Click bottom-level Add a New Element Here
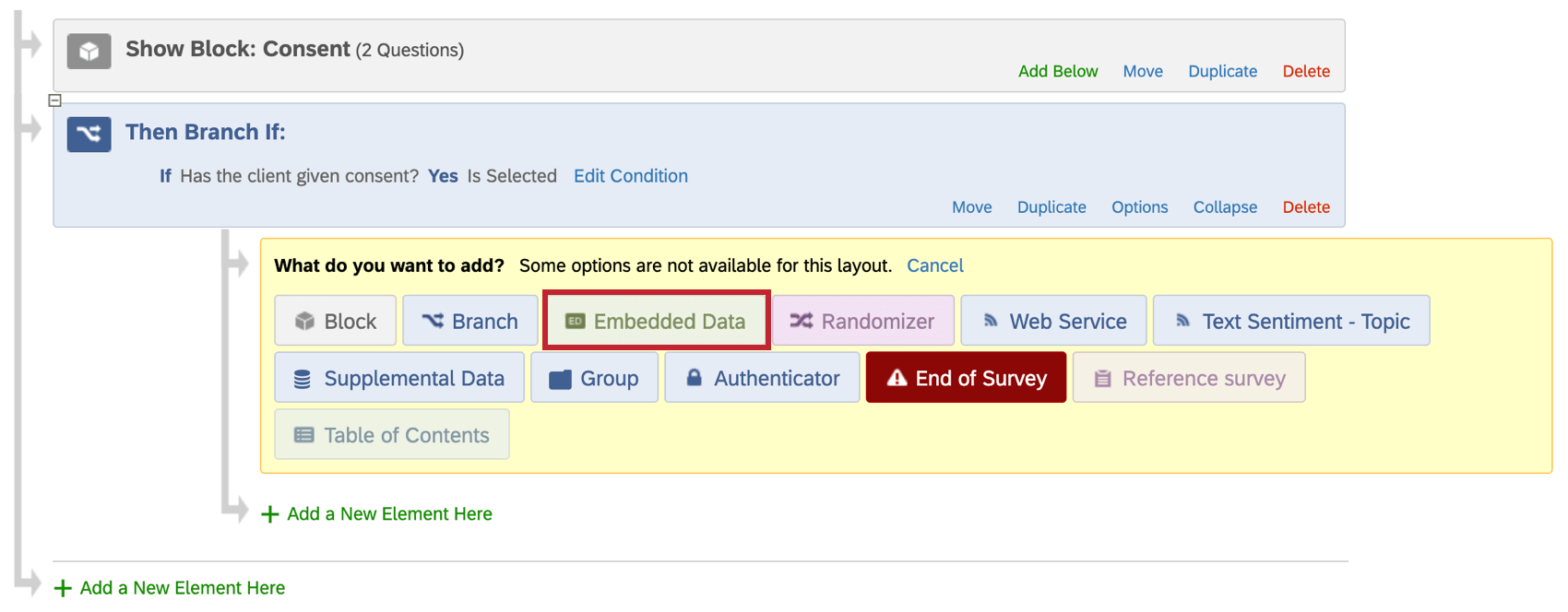 182,588
